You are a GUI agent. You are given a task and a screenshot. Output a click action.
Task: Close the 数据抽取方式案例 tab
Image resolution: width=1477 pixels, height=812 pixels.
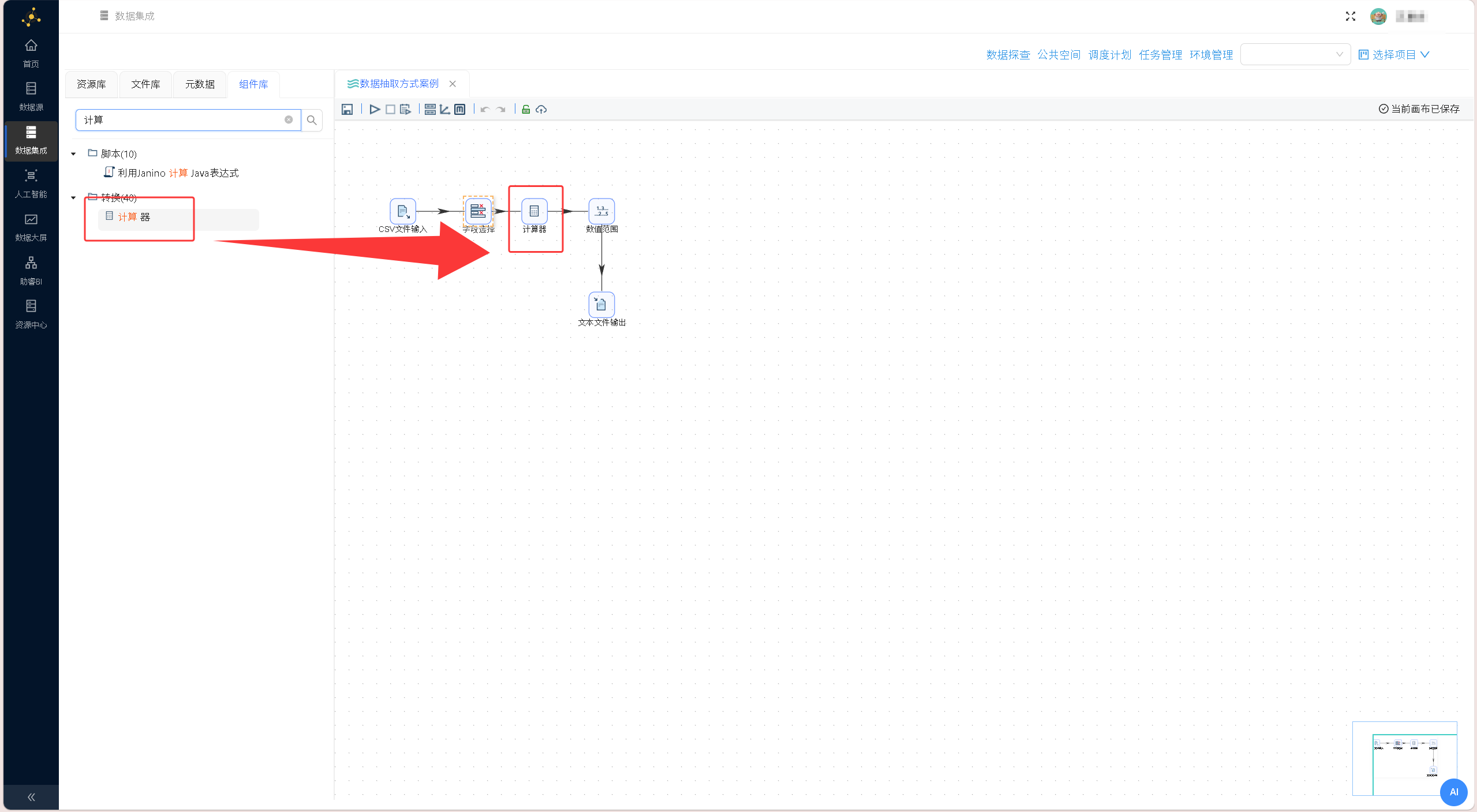click(453, 84)
